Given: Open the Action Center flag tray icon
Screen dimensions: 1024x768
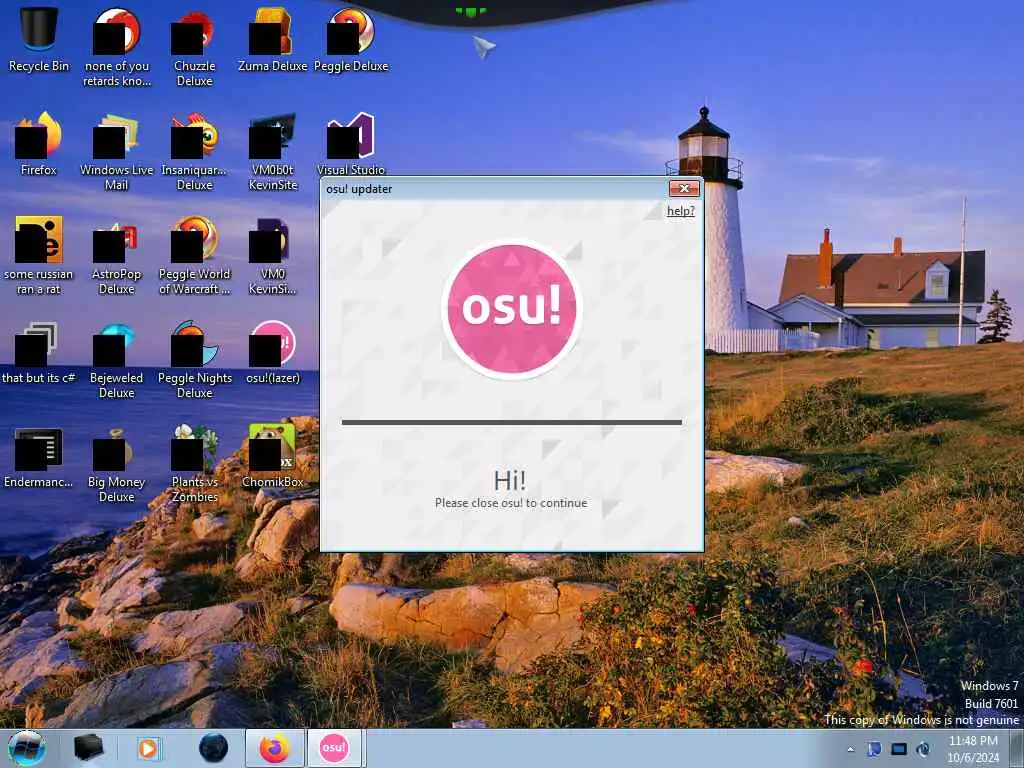Looking at the screenshot, I should [x=874, y=749].
